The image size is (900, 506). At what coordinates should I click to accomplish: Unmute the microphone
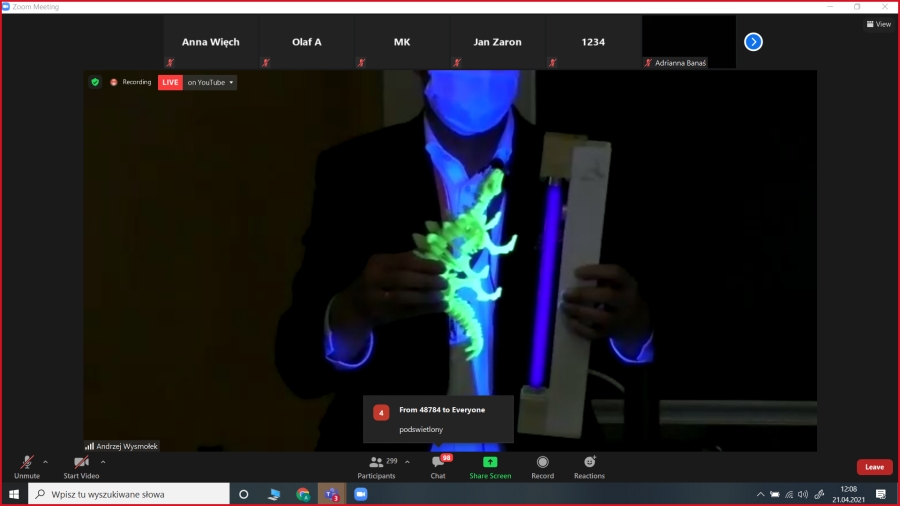(27, 465)
